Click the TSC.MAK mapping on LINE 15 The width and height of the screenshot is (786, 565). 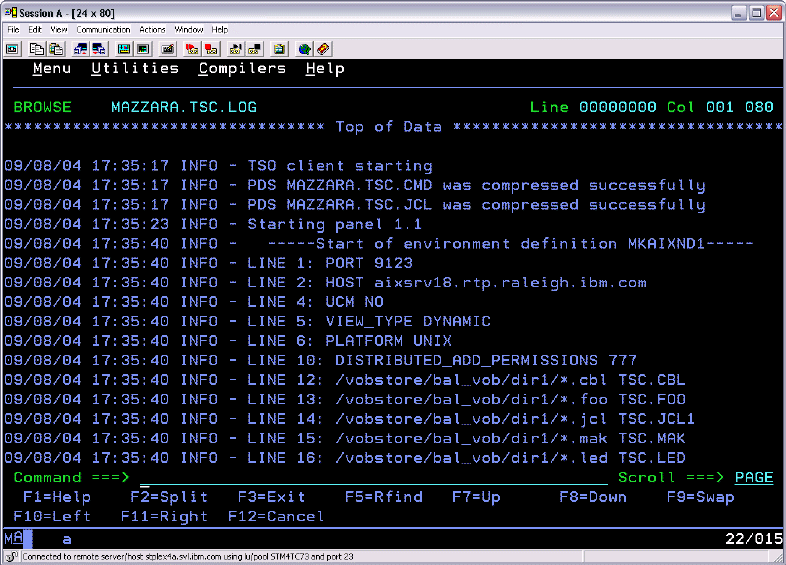pyautogui.click(x=652, y=439)
